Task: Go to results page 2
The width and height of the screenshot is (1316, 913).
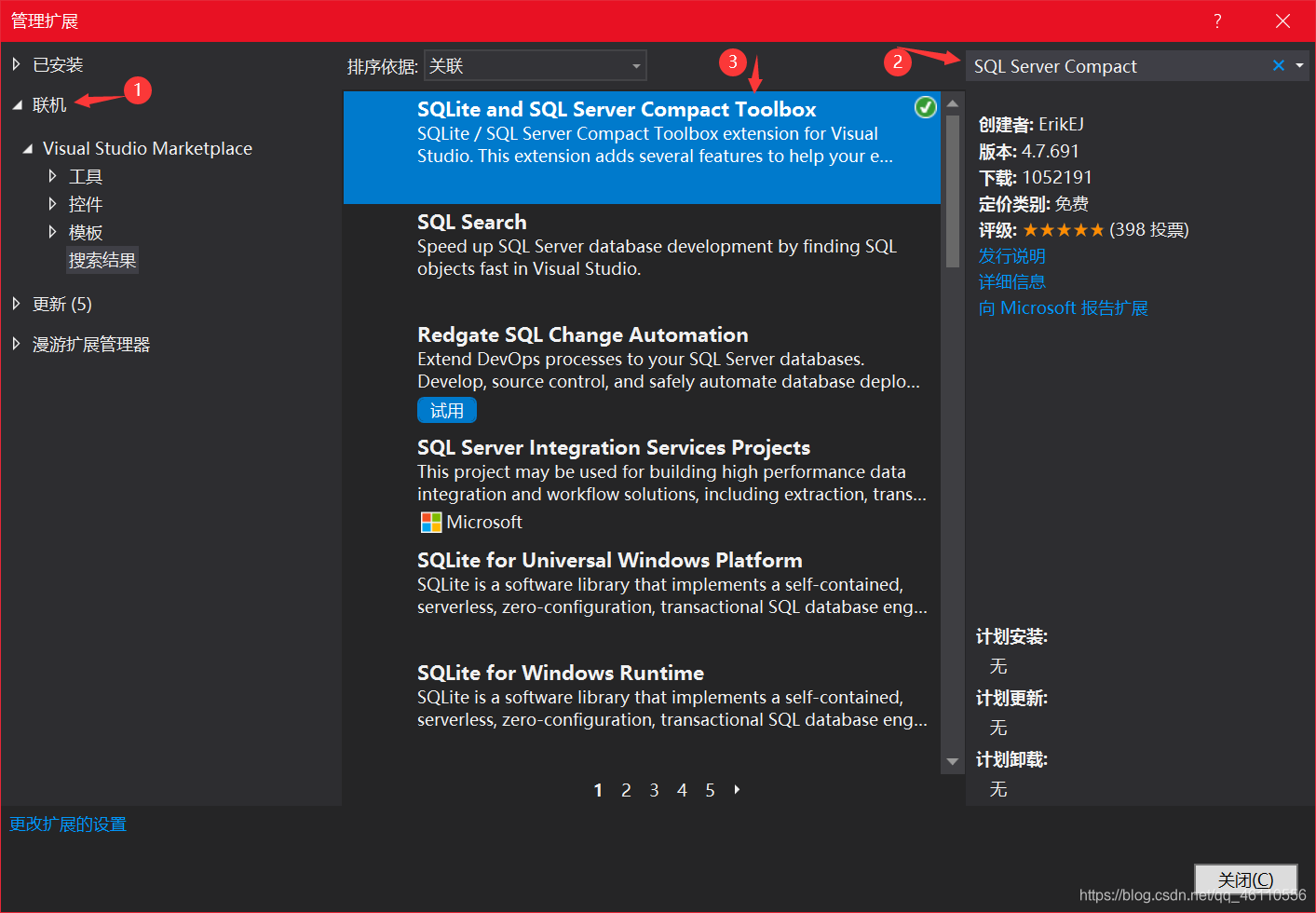Action: [626, 790]
